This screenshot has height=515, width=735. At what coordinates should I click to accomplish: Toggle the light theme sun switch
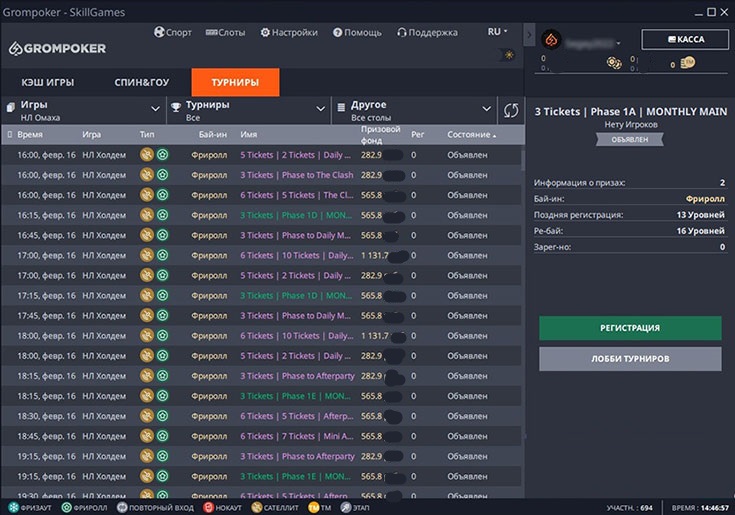509,55
